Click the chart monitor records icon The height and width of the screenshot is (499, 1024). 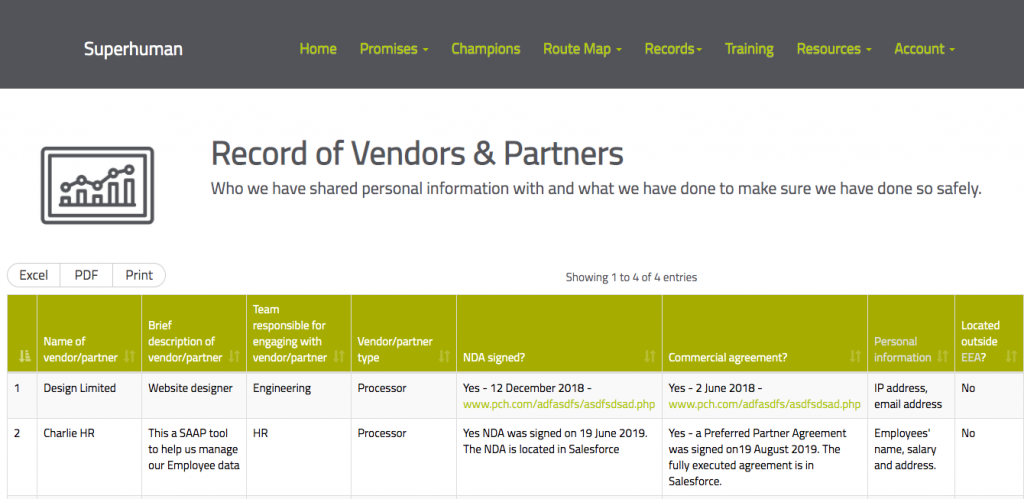click(97, 185)
